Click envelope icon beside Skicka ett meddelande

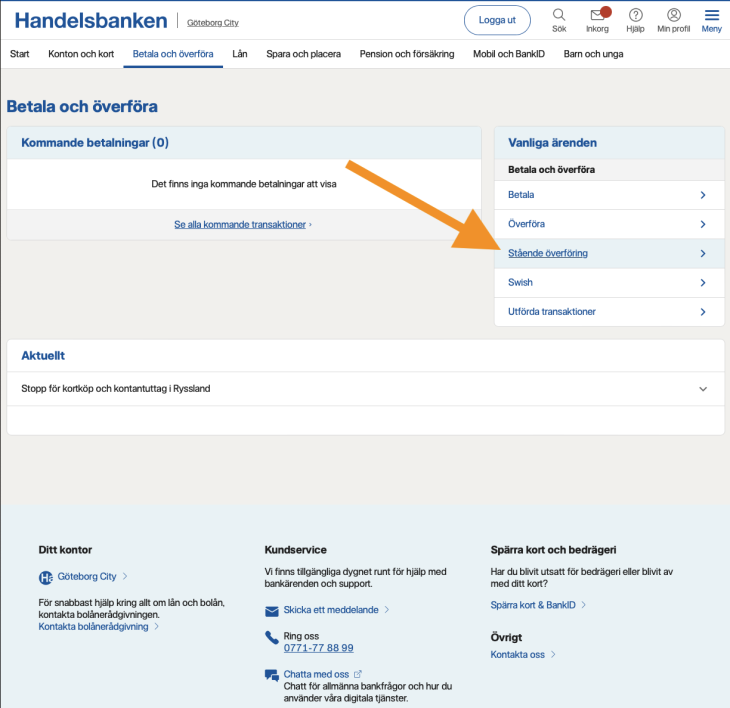coord(272,611)
